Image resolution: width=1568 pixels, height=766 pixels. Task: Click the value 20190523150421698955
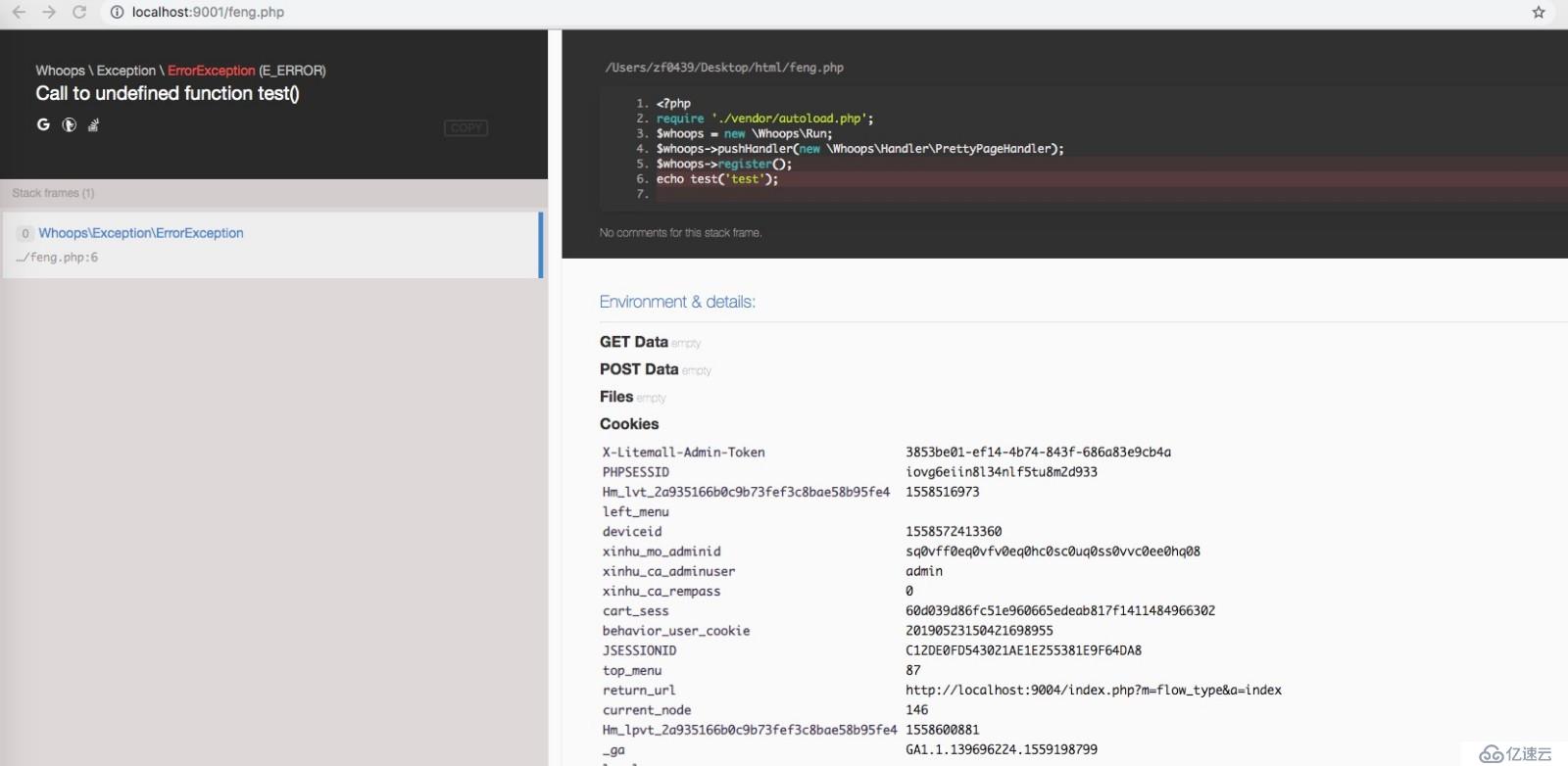pos(979,631)
